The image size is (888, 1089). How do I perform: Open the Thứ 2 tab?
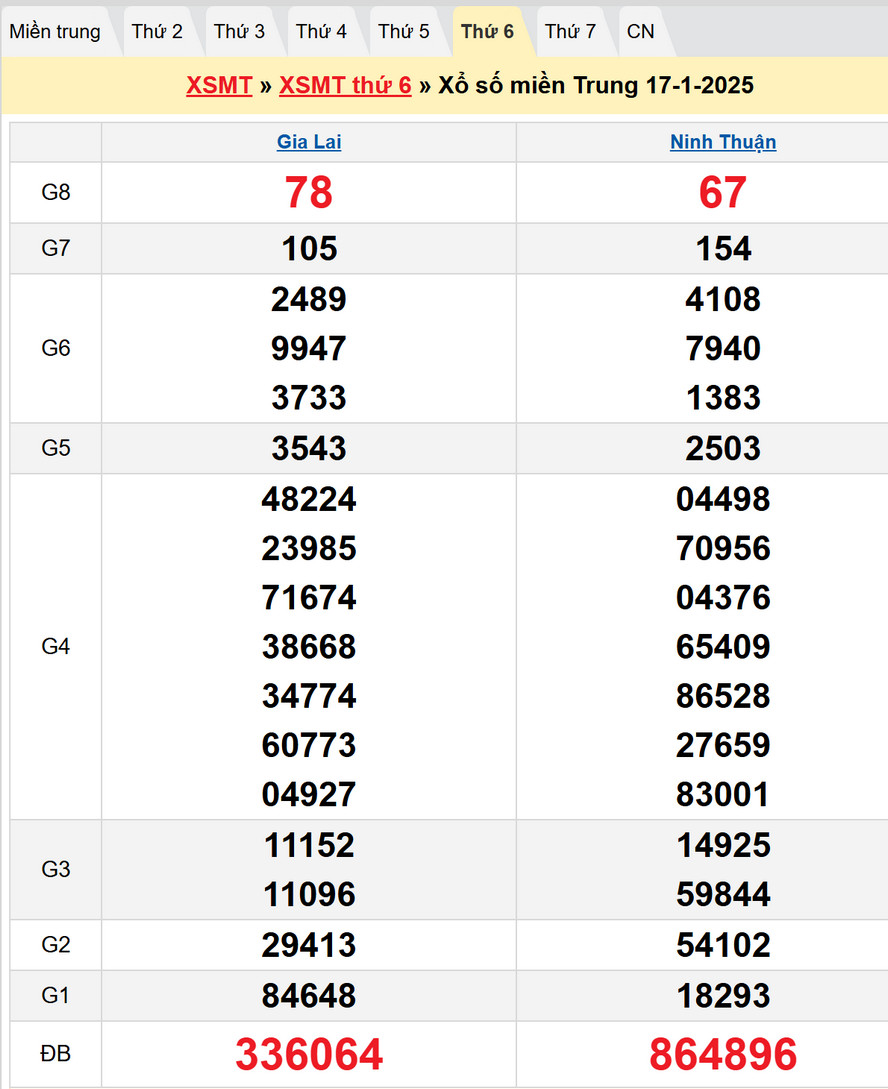(157, 32)
